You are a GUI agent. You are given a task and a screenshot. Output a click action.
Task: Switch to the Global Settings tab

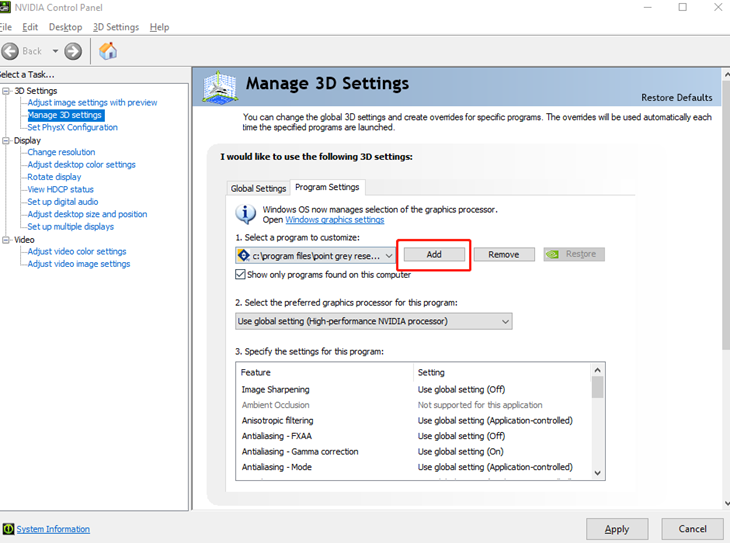pyautogui.click(x=258, y=188)
